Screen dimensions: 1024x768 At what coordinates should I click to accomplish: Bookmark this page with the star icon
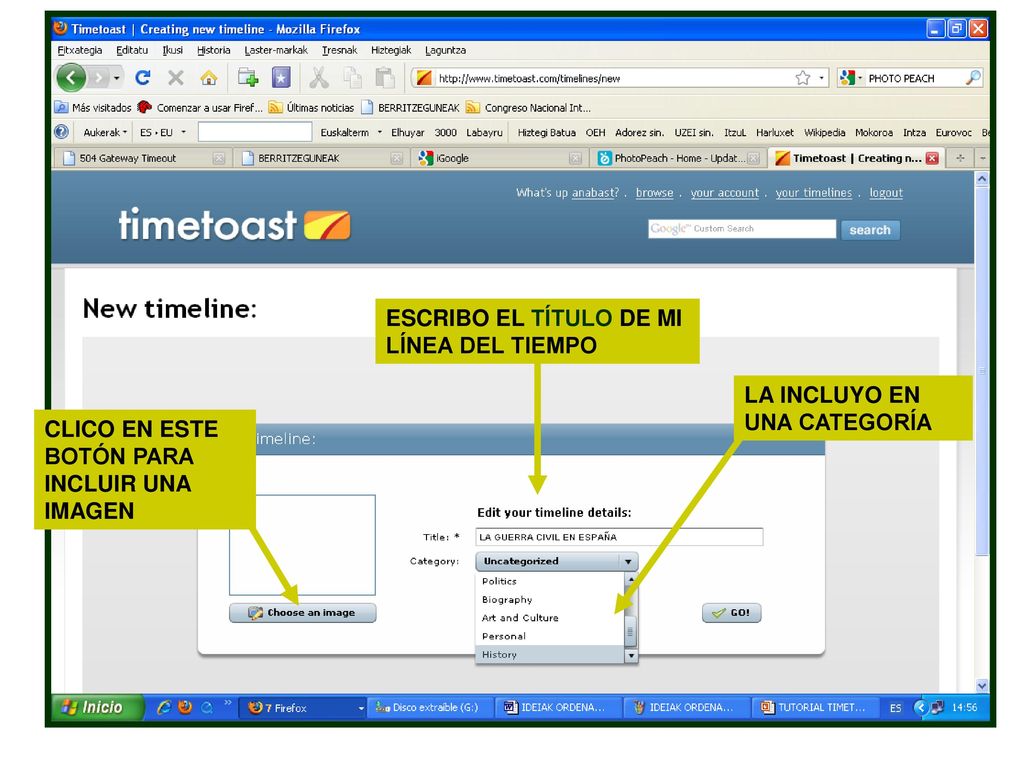point(803,78)
